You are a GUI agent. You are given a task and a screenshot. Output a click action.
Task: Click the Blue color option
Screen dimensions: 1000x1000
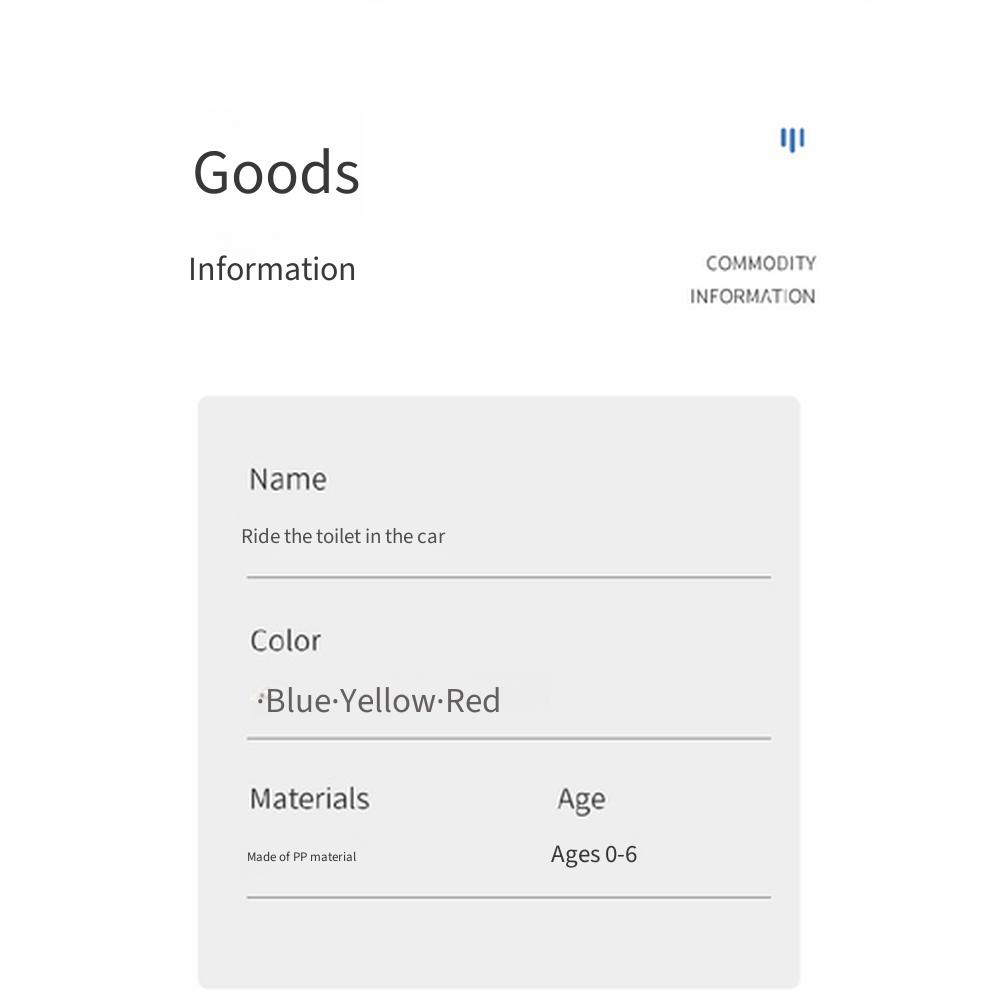click(x=298, y=700)
